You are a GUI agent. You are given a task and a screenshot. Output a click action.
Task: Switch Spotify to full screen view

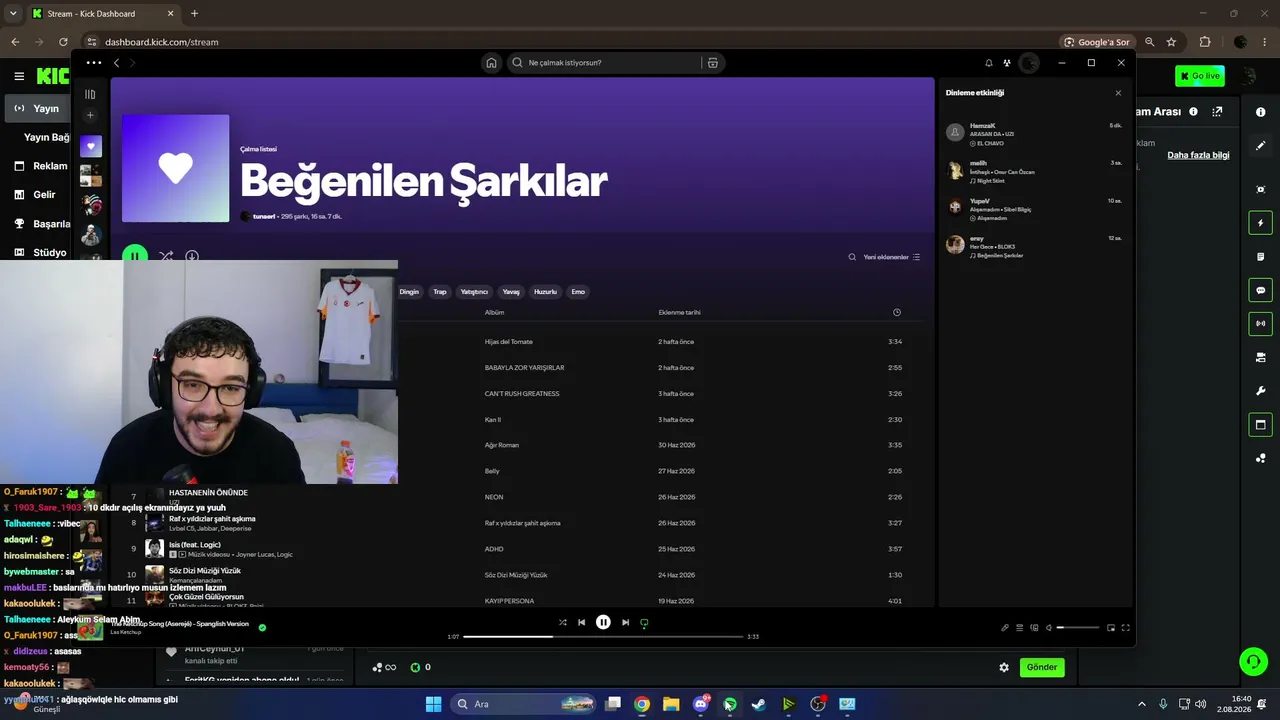(x=1125, y=628)
